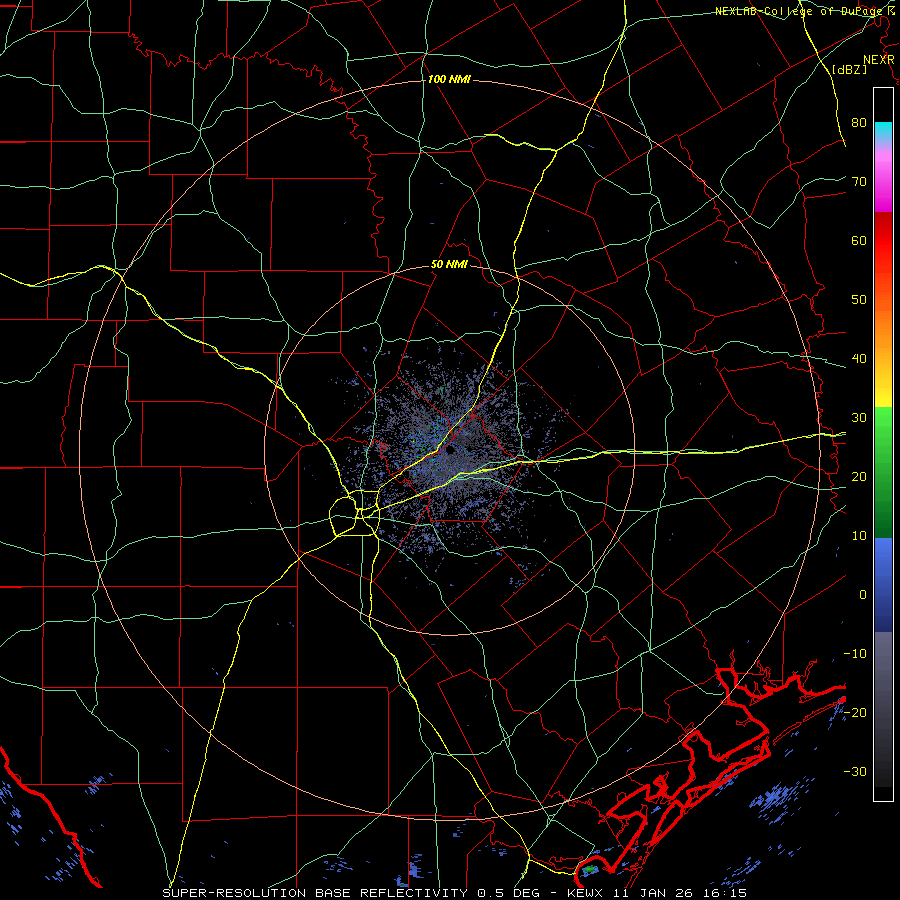Click the 50 NMI range ring label

(x=449, y=265)
